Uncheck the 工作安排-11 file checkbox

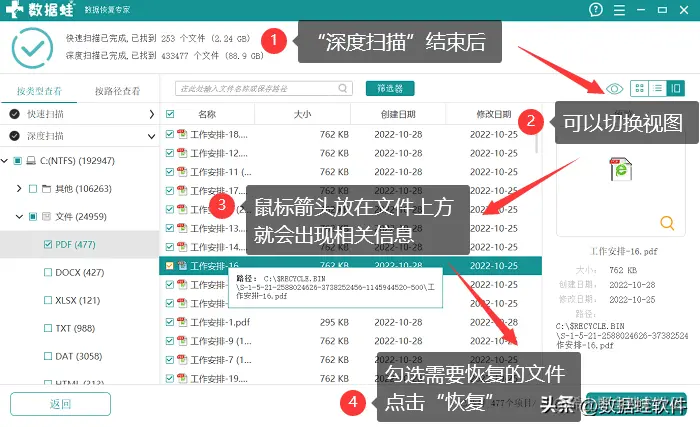(x=170, y=172)
